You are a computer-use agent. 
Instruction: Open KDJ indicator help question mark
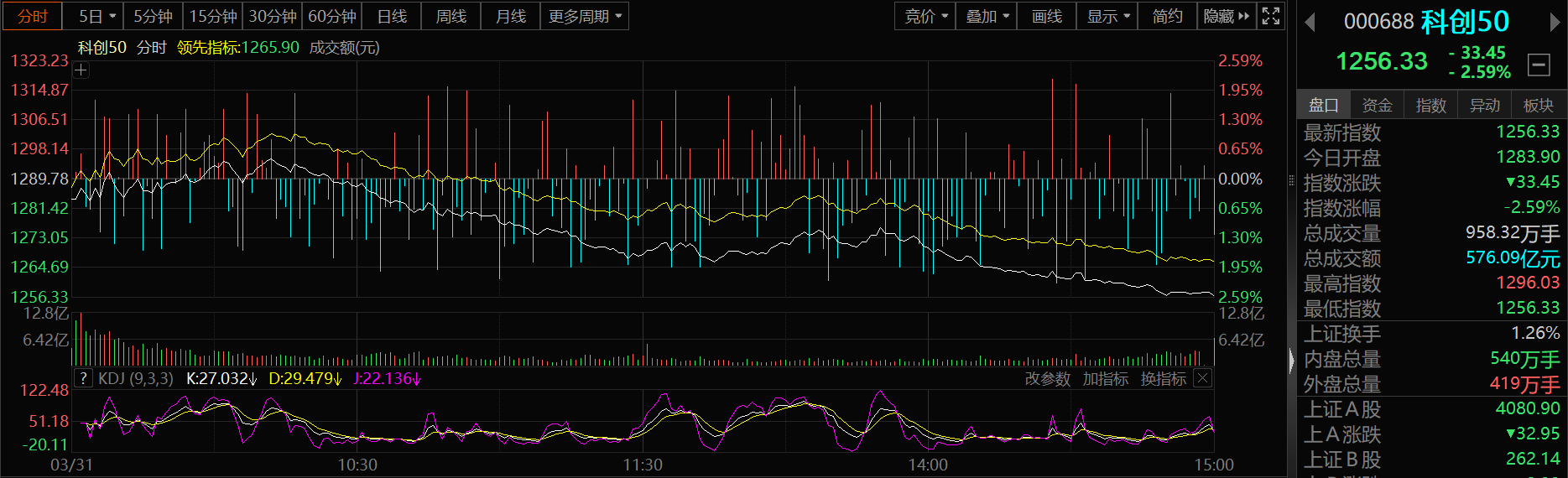[x=83, y=378]
